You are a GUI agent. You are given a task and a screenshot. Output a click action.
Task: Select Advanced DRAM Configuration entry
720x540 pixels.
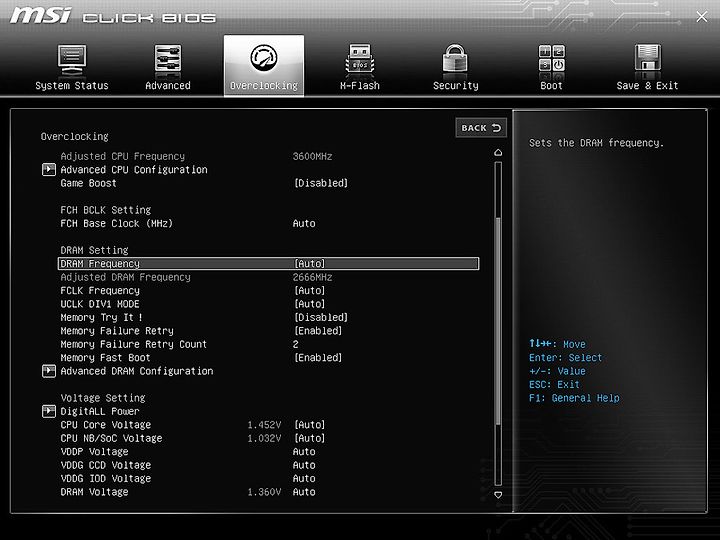tap(136, 371)
